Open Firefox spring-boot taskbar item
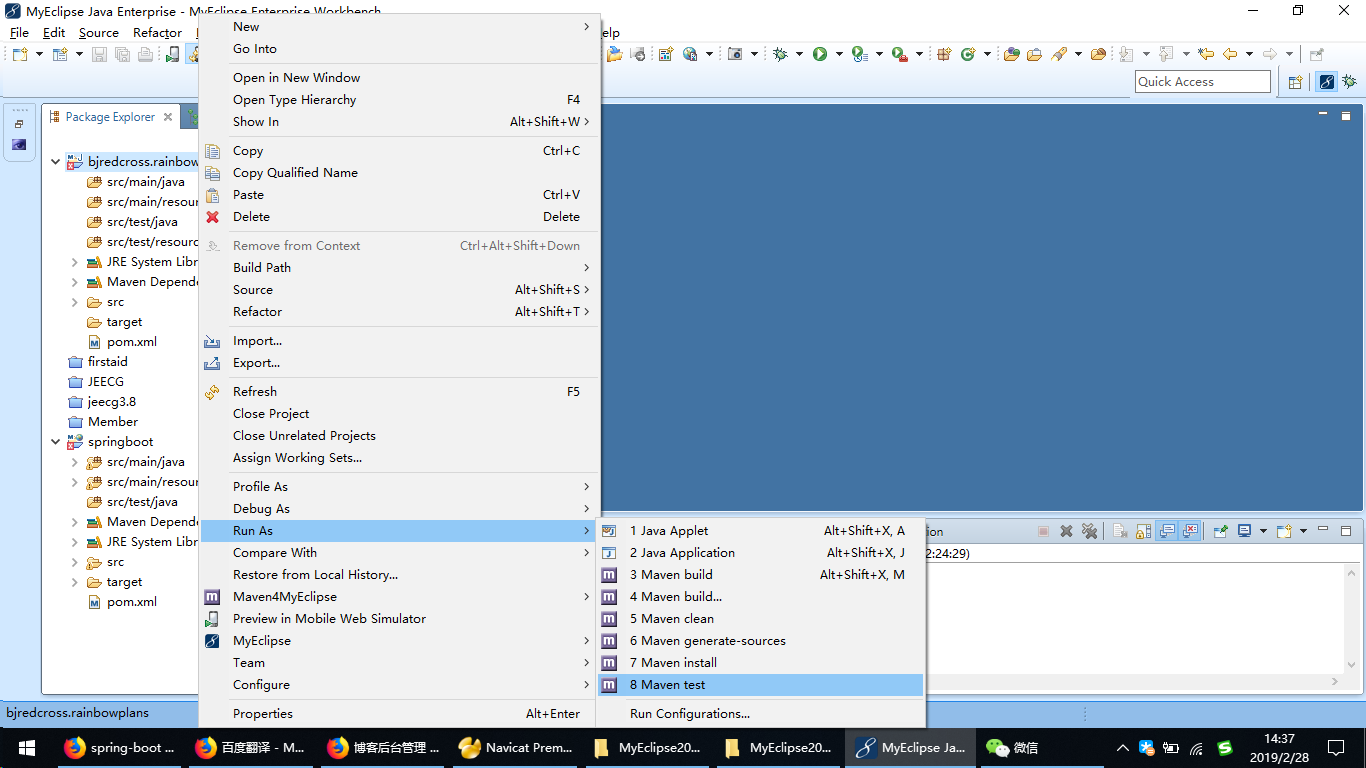Image resolution: width=1366 pixels, height=768 pixels. click(120, 748)
